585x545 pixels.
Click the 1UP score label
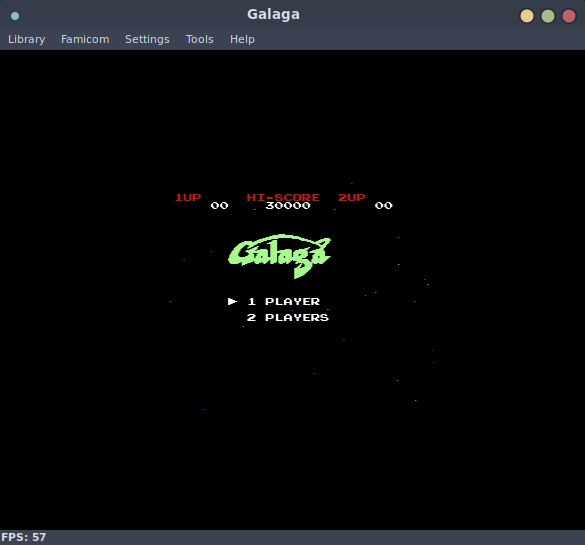(x=188, y=197)
